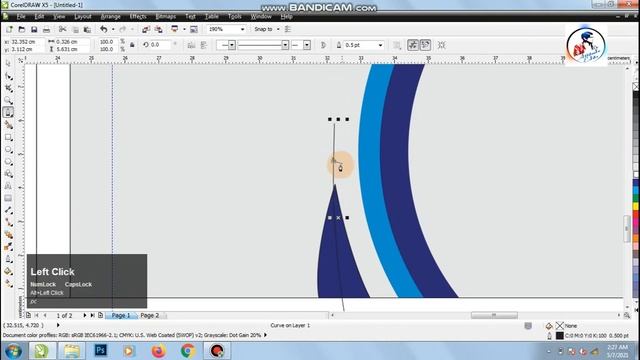The image size is (640, 360).
Task: Click the Copy icon
Action: [76, 29]
